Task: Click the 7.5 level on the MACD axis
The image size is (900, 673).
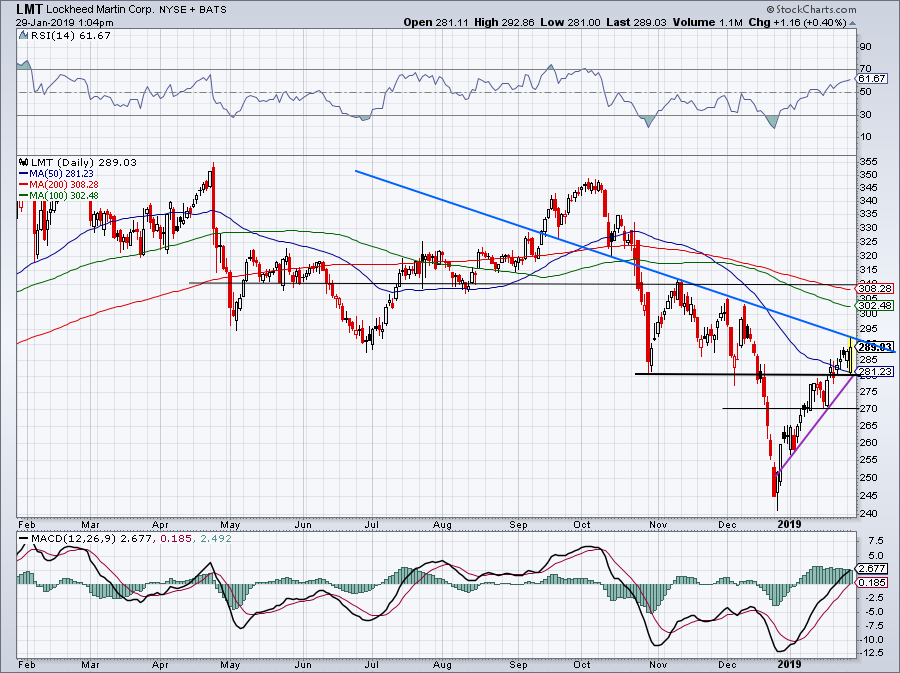Action: click(x=876, y=541)
